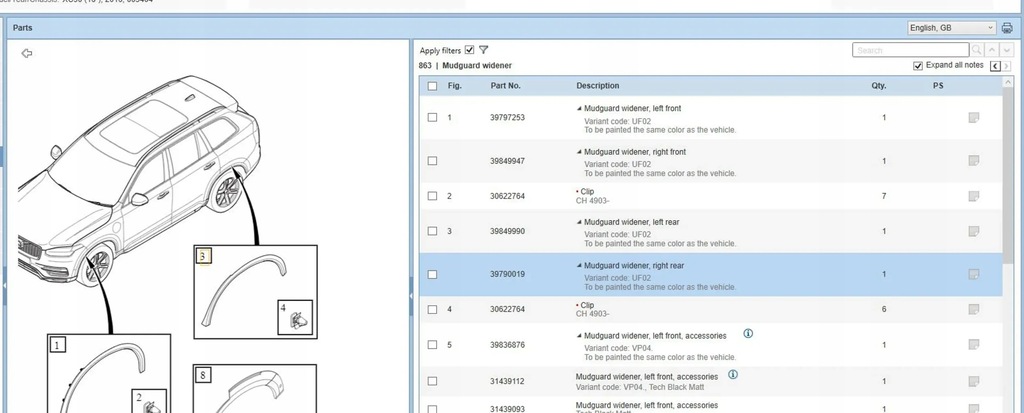Select callout 3 in the parts diagram
The width and height of the screenshot is (1024, 413).
click(x=203, y=256)
